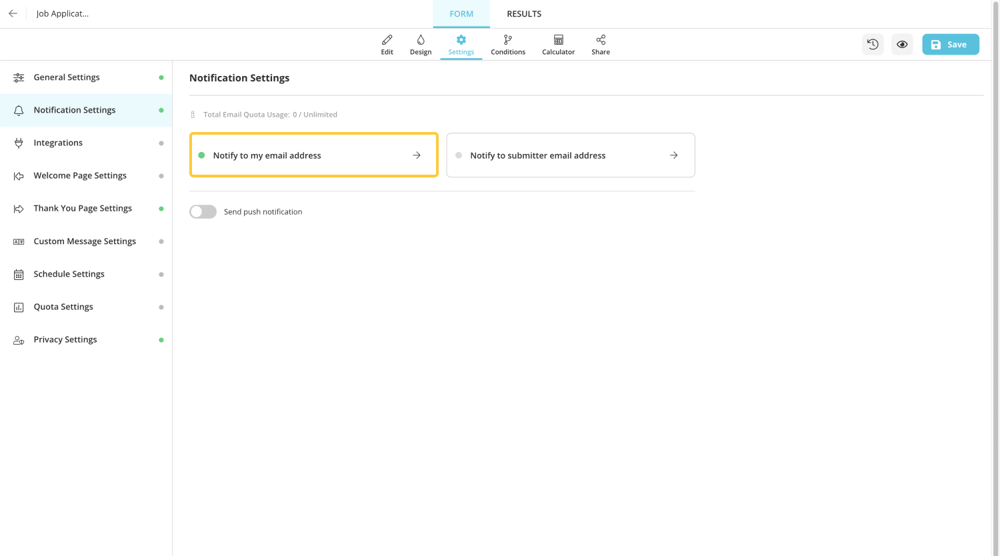Open Schedule Settings in sidebar
The image size is (1000, 556).
click(x=69, y=274)
